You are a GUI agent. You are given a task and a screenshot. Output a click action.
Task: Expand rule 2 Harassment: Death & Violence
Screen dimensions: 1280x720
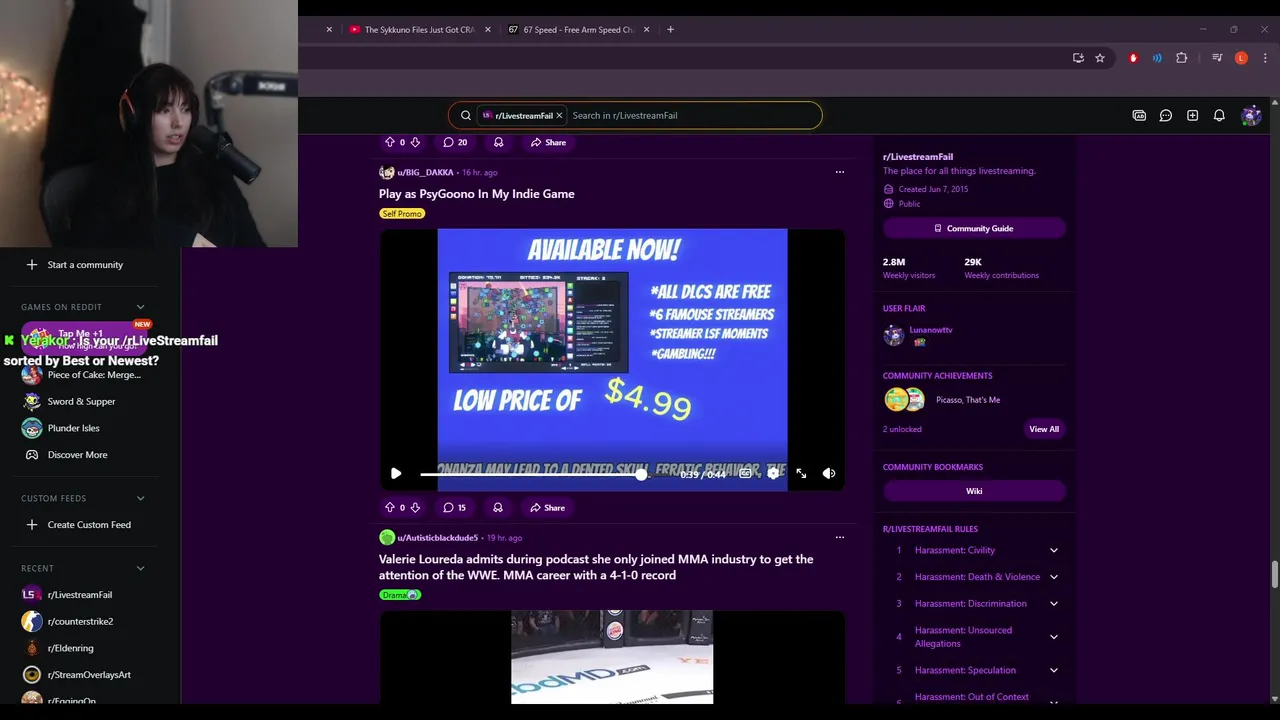(1054, 577)
